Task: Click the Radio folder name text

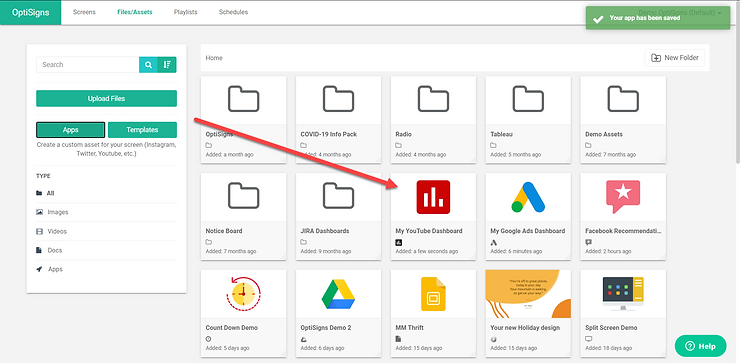Action: 404,135
